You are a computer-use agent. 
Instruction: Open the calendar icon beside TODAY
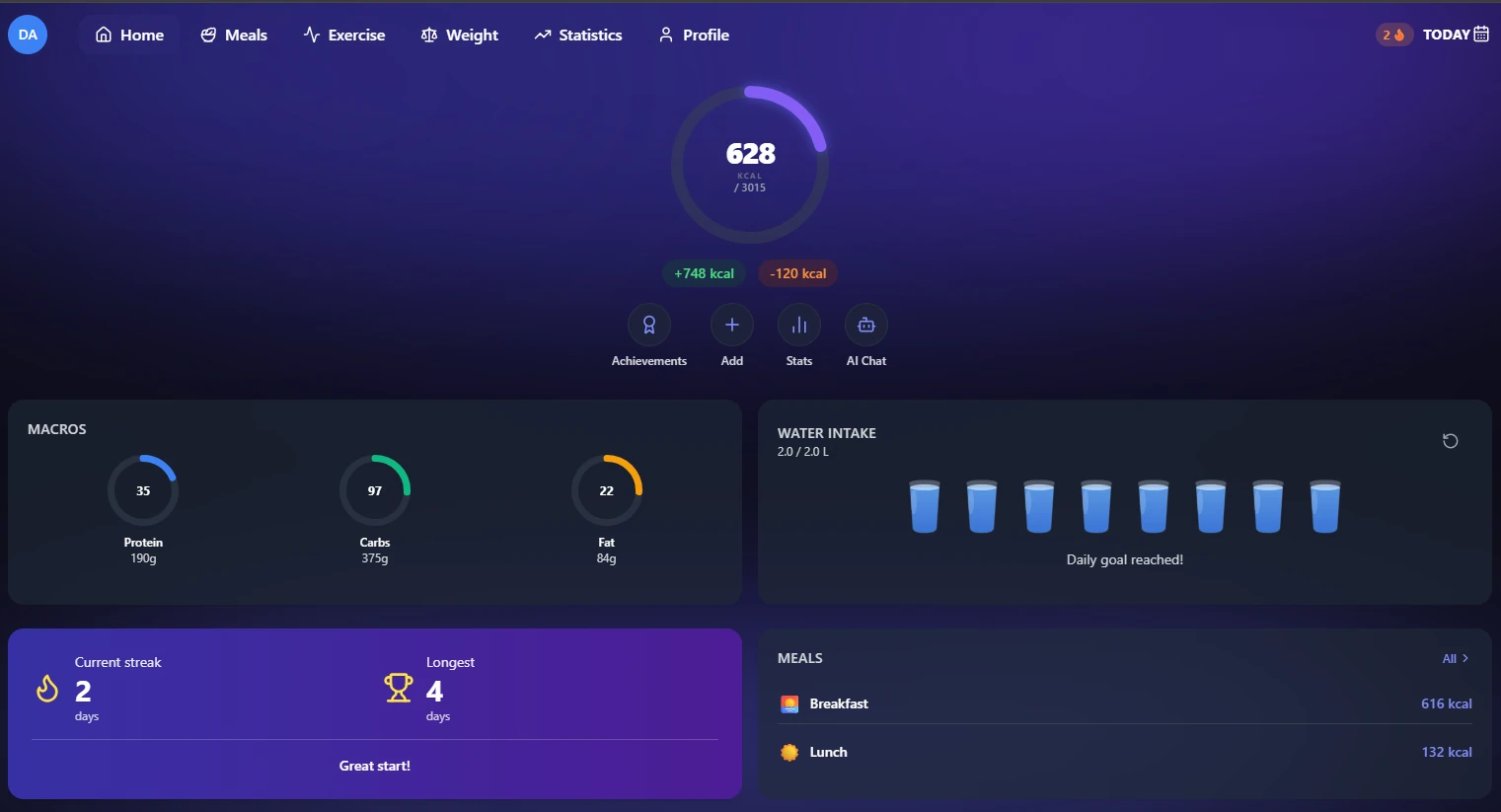pyautogui.click(x=1481, y=35)
